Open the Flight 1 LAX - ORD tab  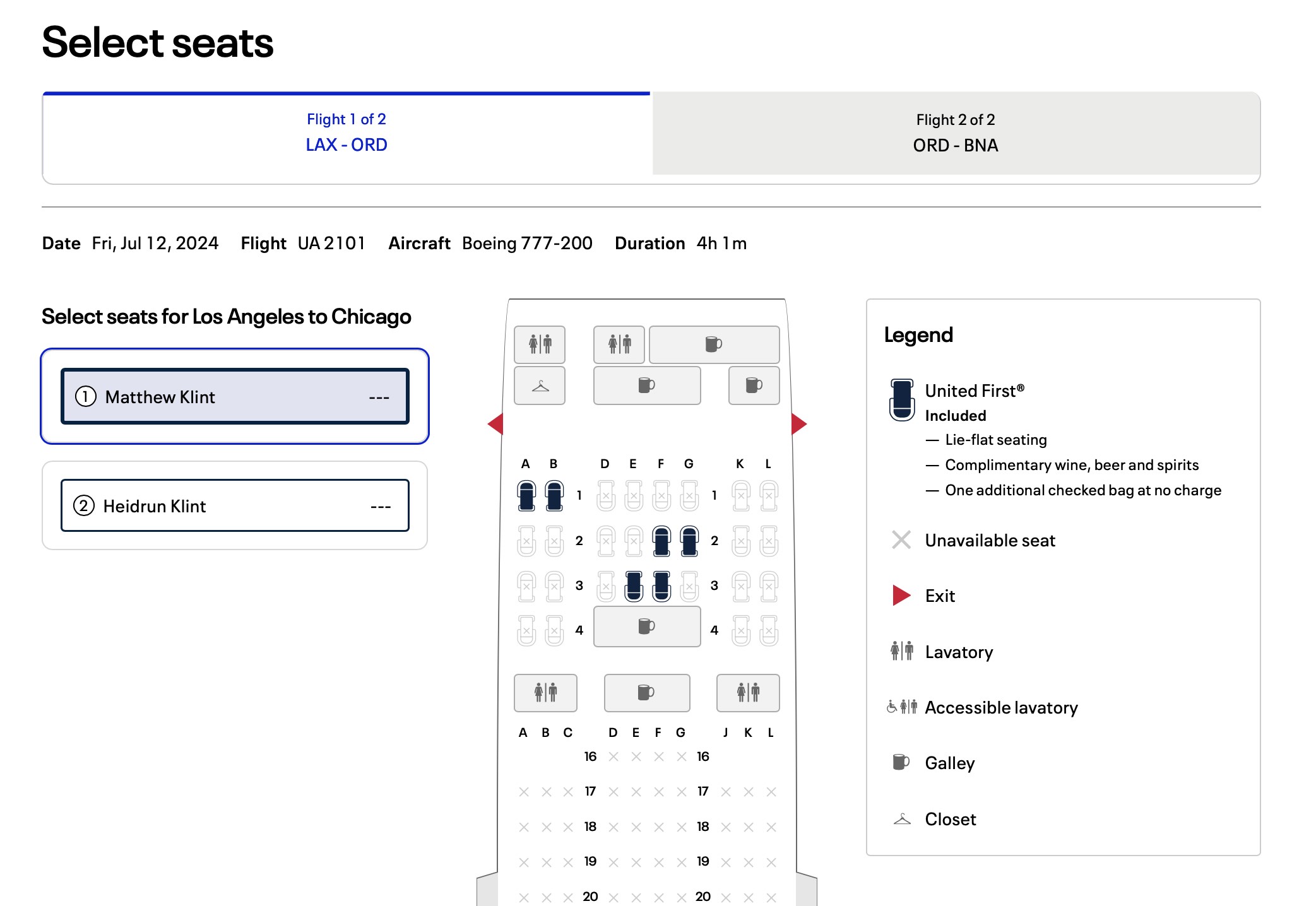pos(347,133)
